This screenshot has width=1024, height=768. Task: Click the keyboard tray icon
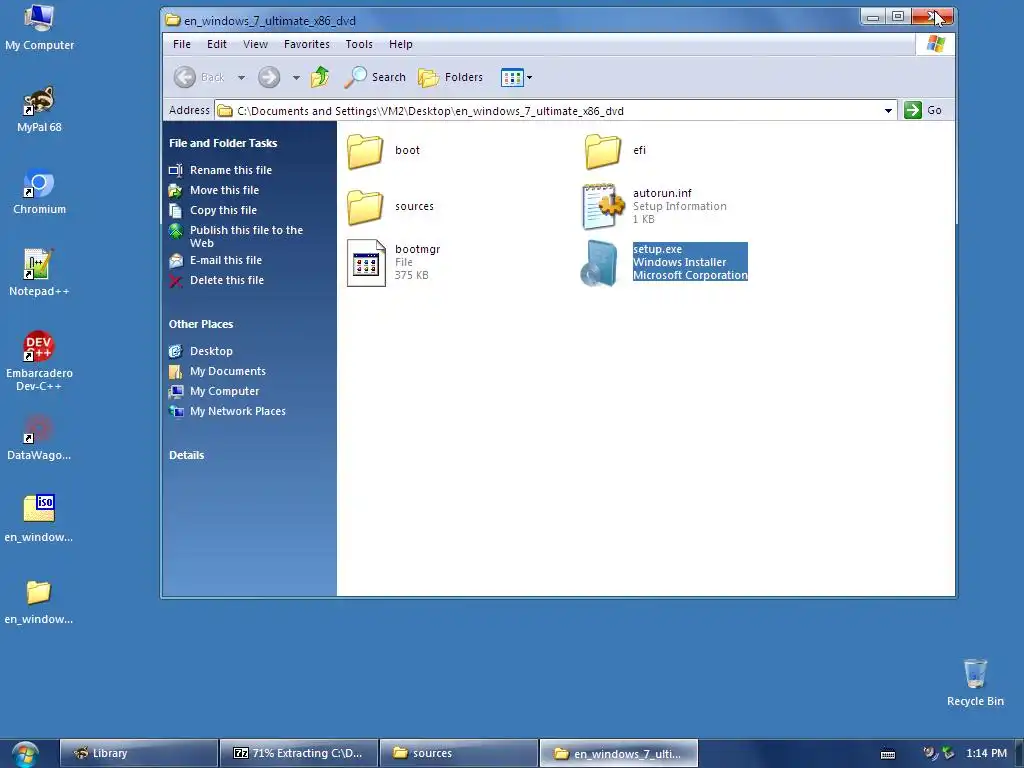888,754
